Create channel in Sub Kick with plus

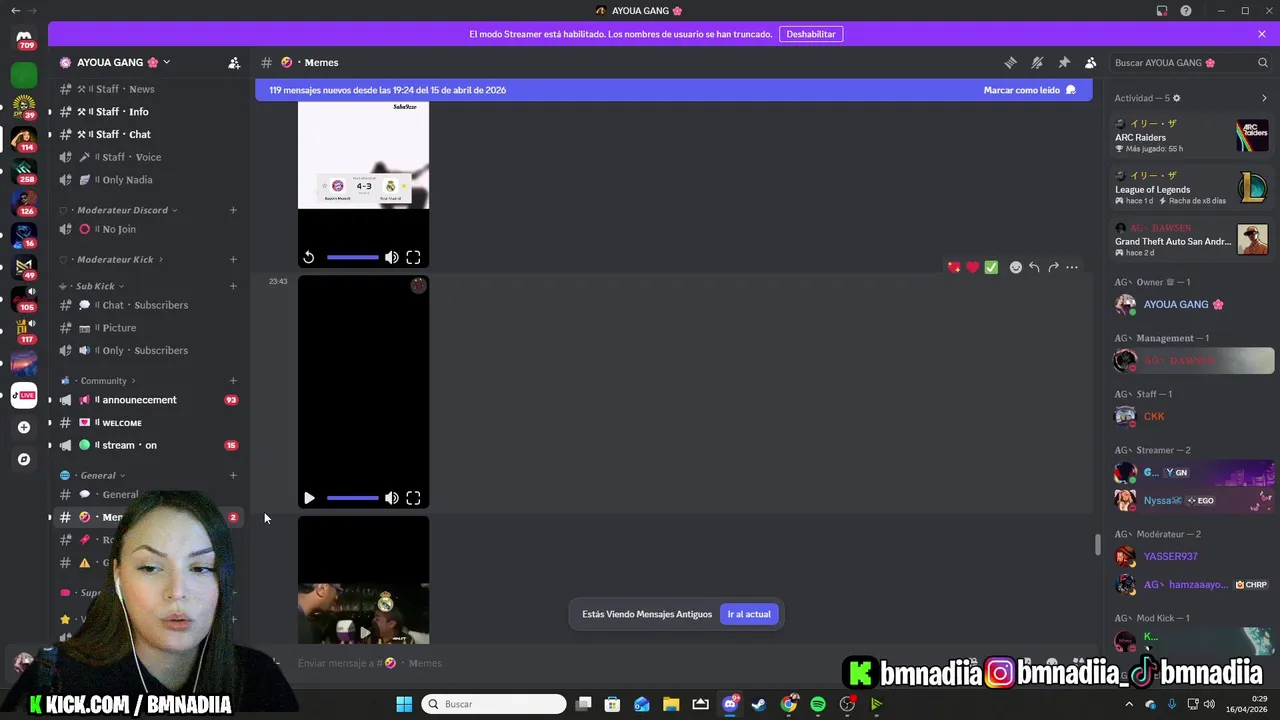coord(233,286)
